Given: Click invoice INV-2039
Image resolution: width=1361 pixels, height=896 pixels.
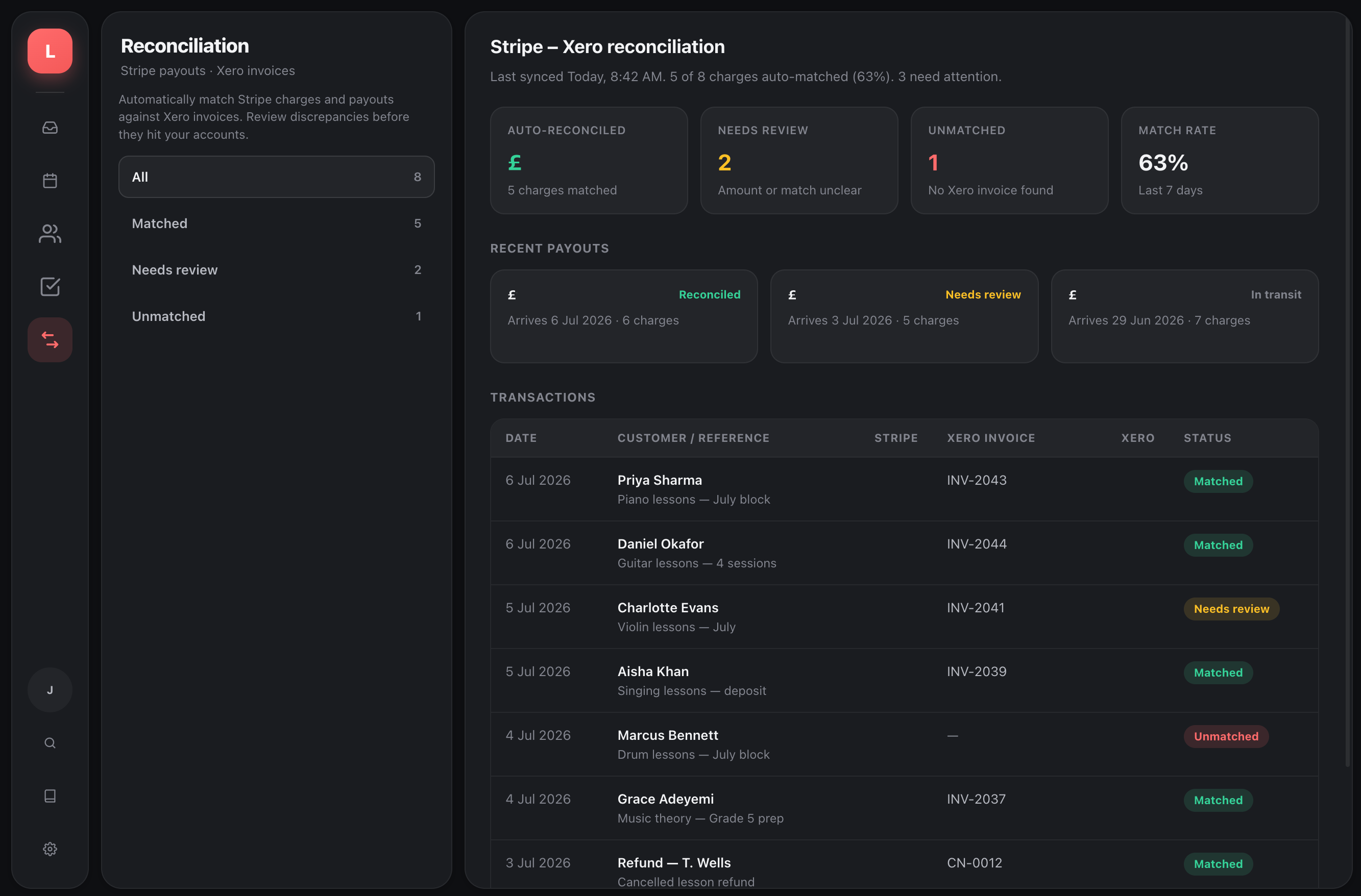Looking at the screenshot, I should [x=976, y=671].
